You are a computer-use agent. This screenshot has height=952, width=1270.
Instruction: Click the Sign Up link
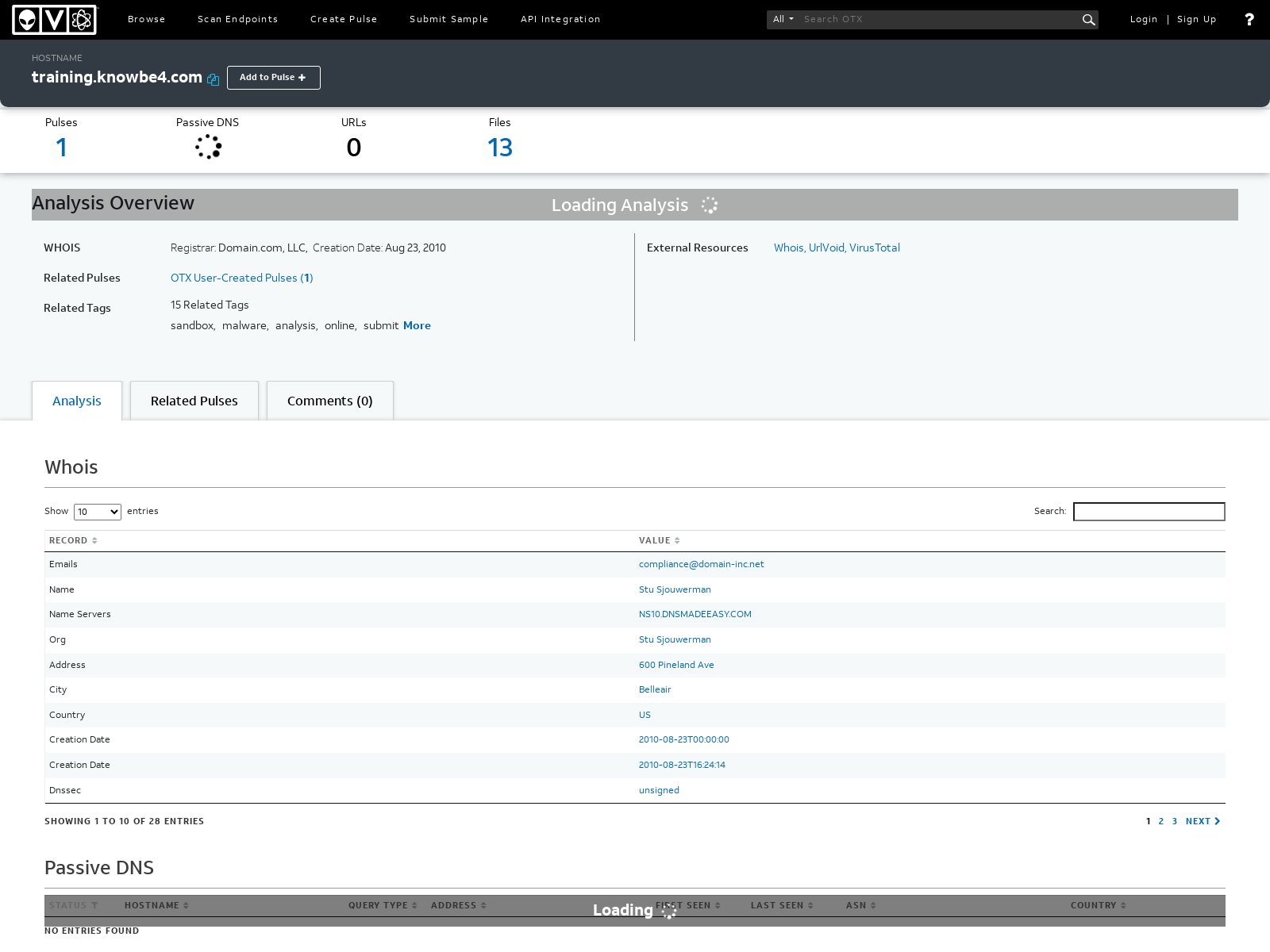pos(1197,20)
